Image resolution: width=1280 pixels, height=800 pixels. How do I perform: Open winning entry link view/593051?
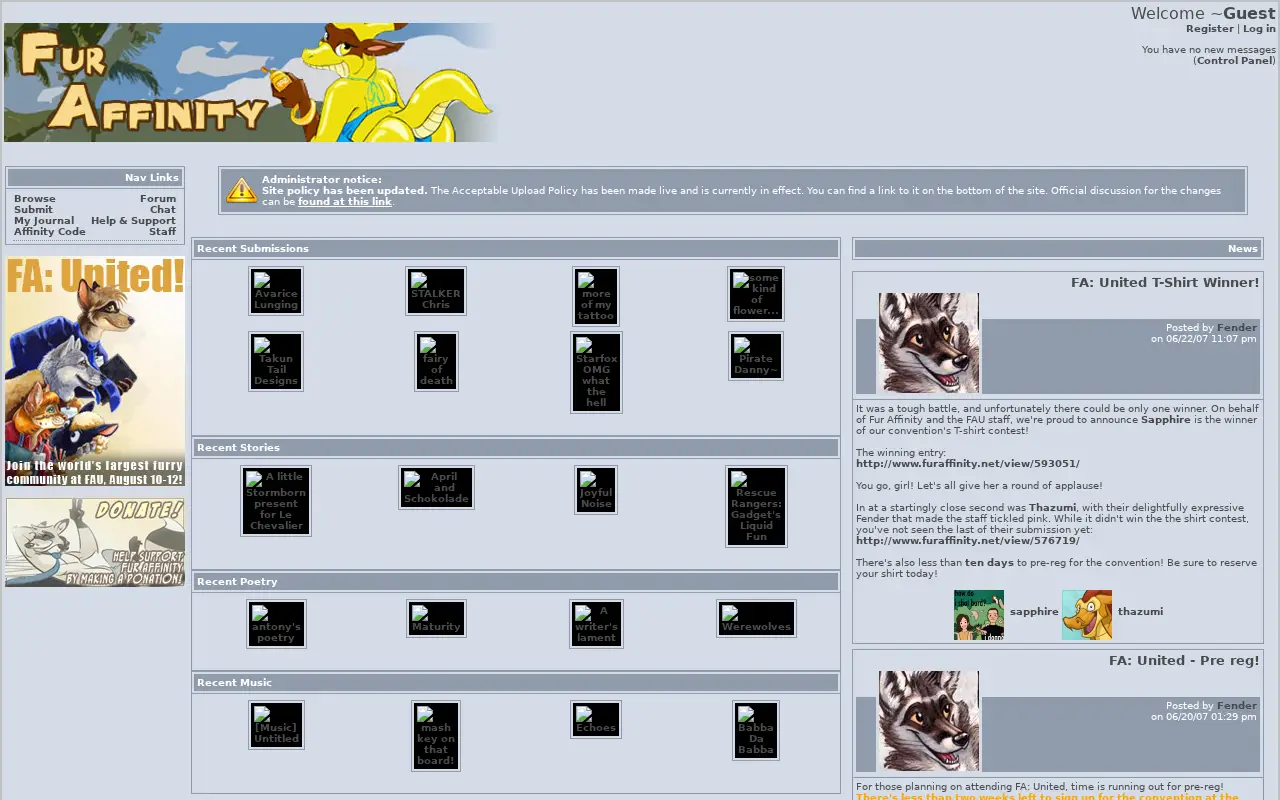(968, 464)
